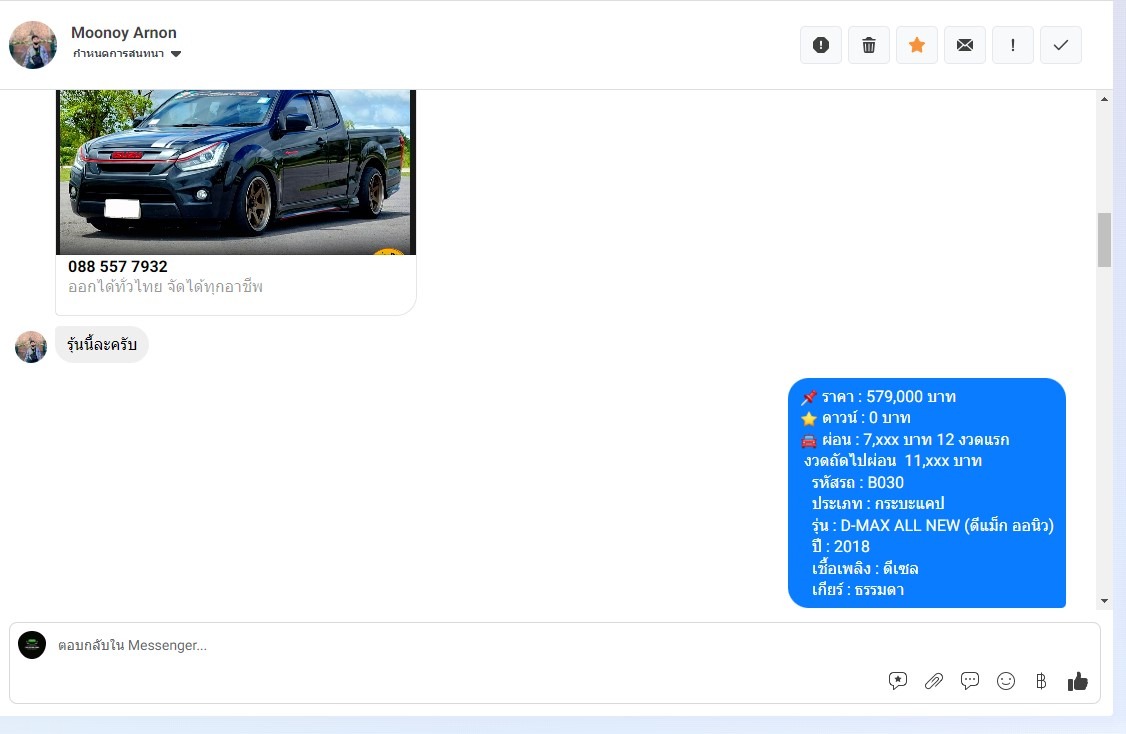Open the black pickup truck image
Viewport: 1126px width, 734px height.
(236, 172)
